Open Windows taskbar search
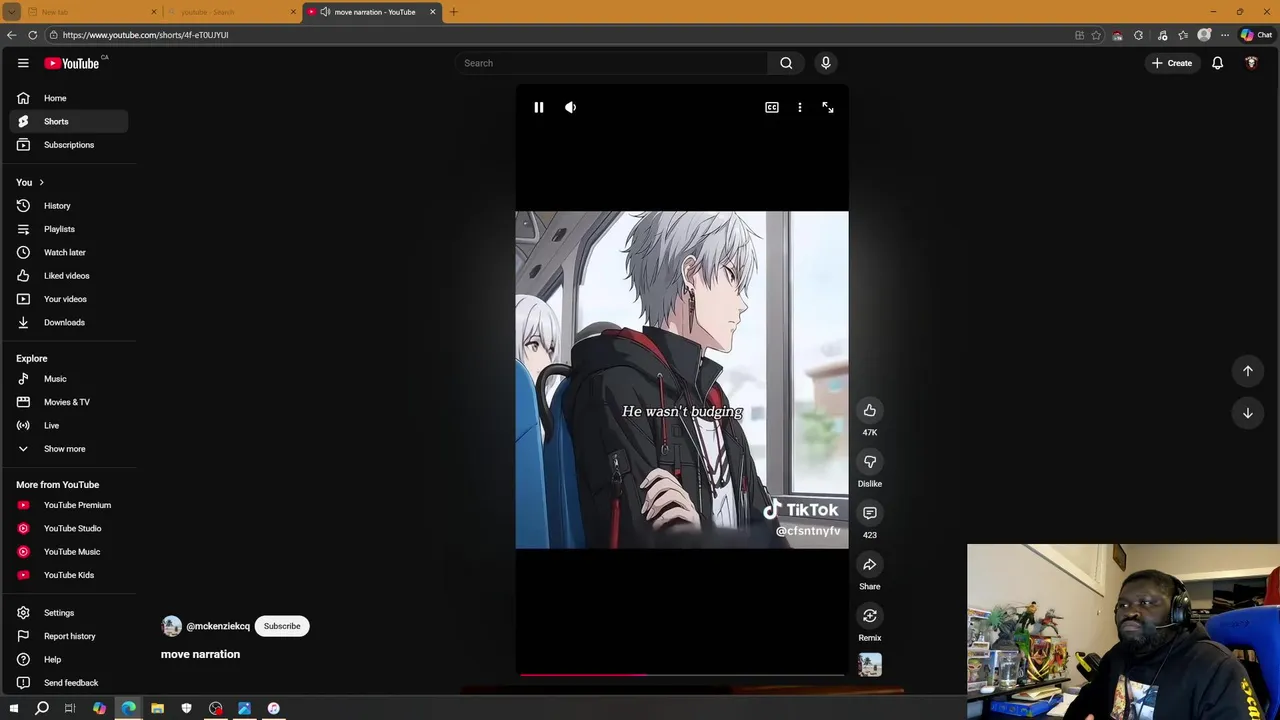1280x720 pixels. pos(42,708)
